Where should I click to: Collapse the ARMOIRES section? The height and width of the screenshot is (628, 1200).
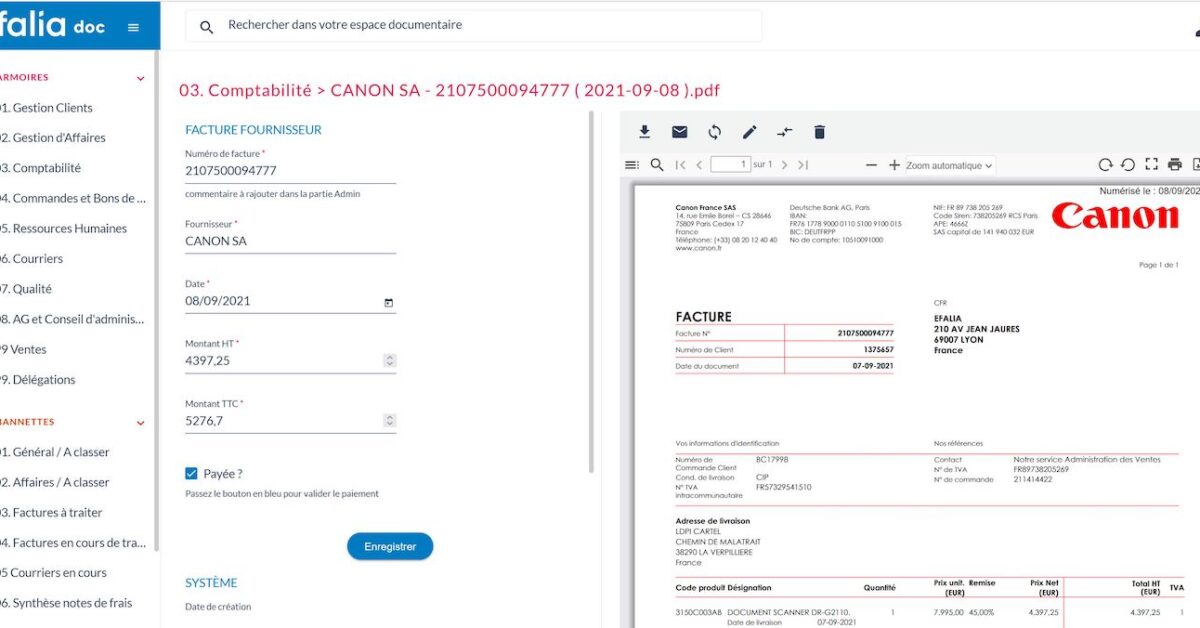pos(140,77)
